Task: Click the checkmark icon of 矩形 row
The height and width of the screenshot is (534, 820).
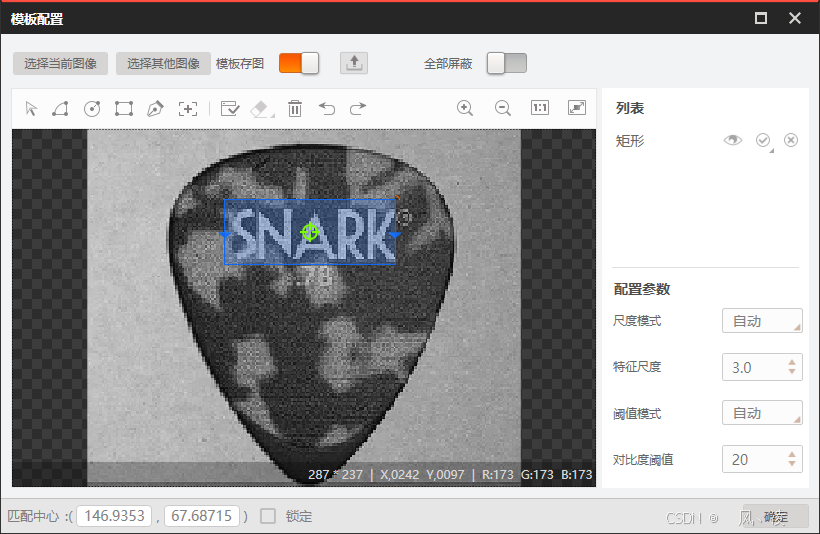Action: [x=763, y=140]
